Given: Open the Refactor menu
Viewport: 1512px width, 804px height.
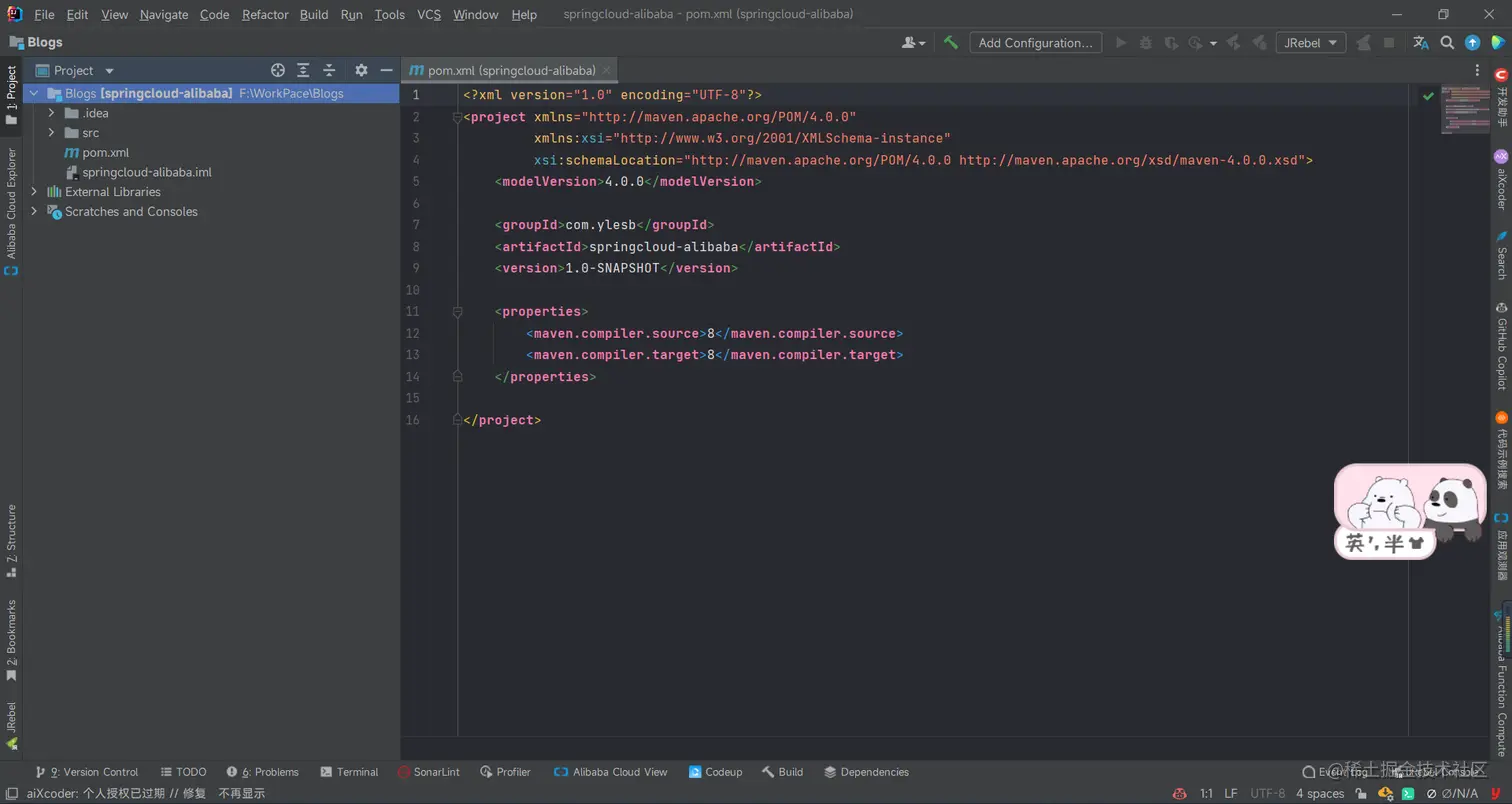Looking at the screenshot, I should [x=265, y=14].
